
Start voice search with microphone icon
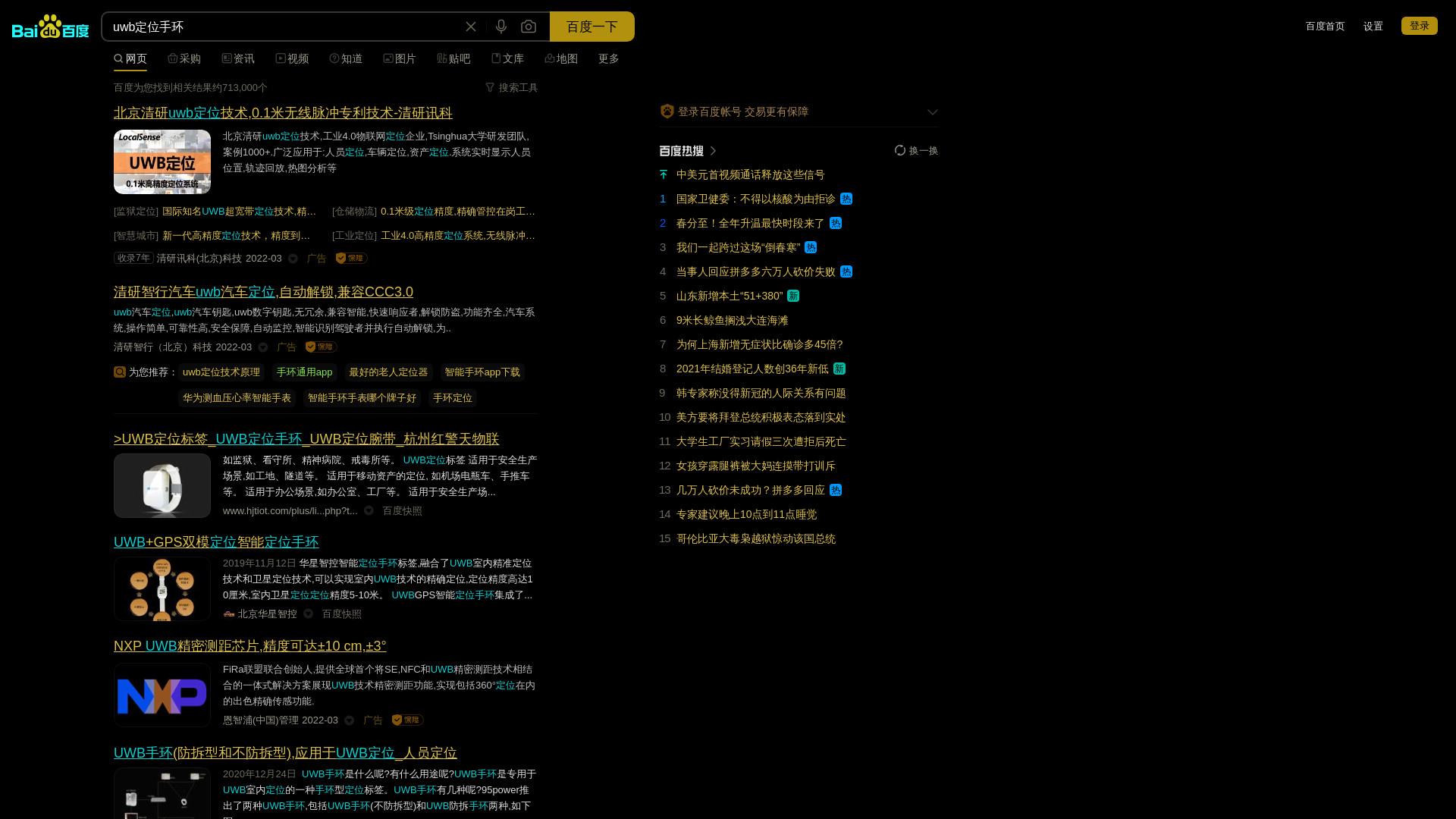point(501,27)
